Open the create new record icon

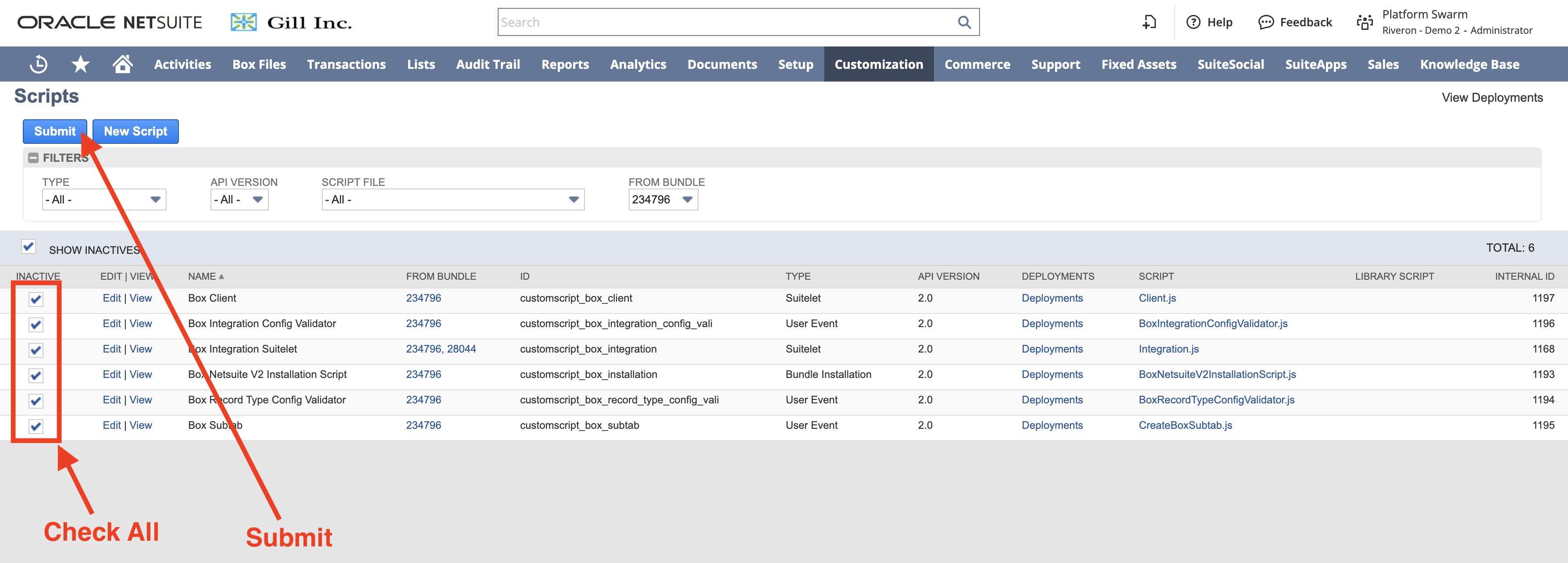[1149, 22]
